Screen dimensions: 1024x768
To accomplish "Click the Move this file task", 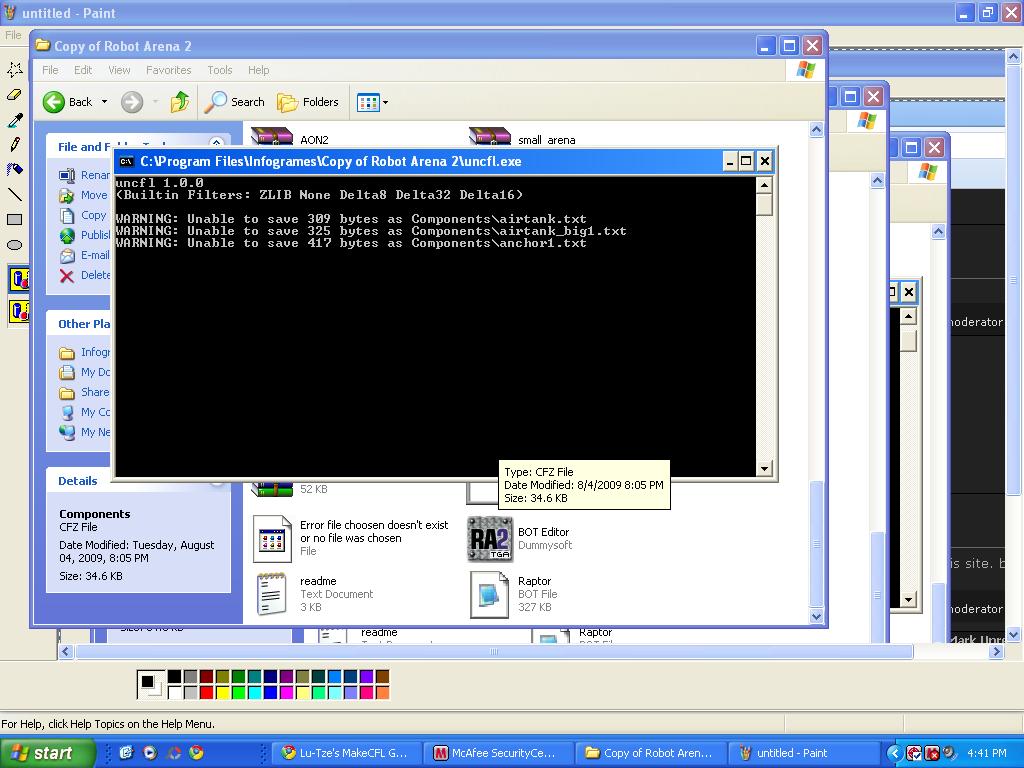I will [x=84, y=195].
